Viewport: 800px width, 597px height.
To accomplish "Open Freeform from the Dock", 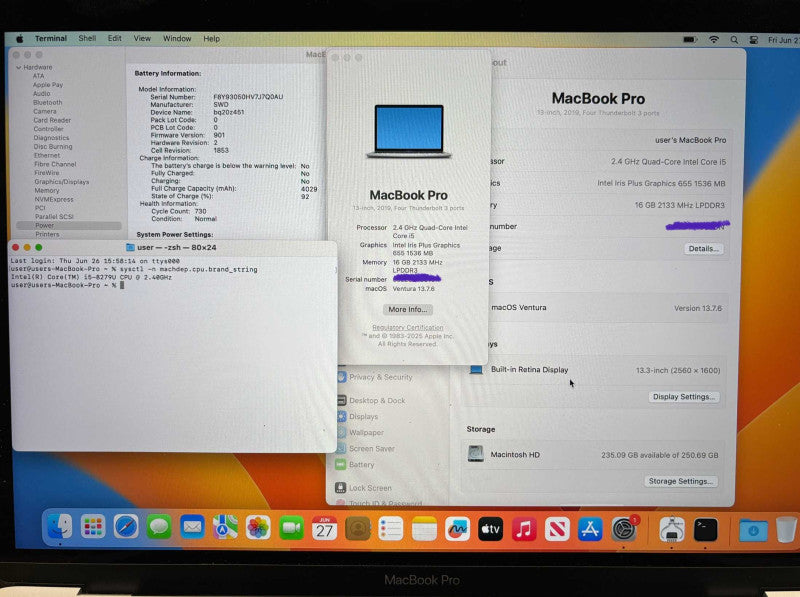I will [457, 530].
